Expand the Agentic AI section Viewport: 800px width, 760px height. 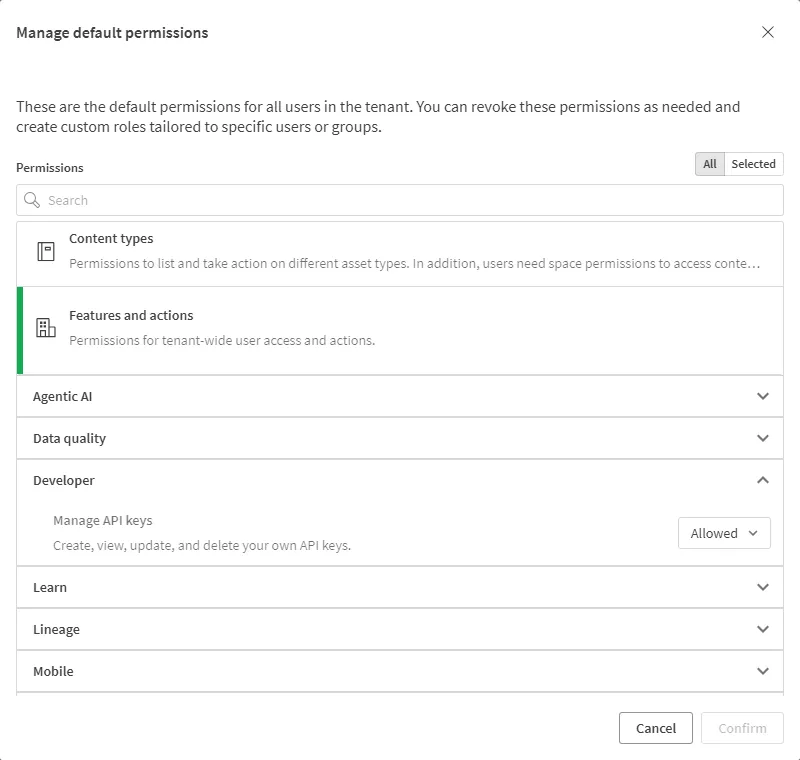(399, 396)
